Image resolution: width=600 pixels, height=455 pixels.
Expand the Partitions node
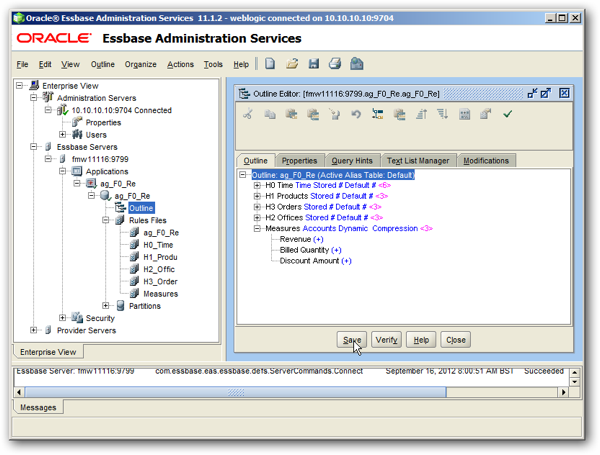(106, 305)
